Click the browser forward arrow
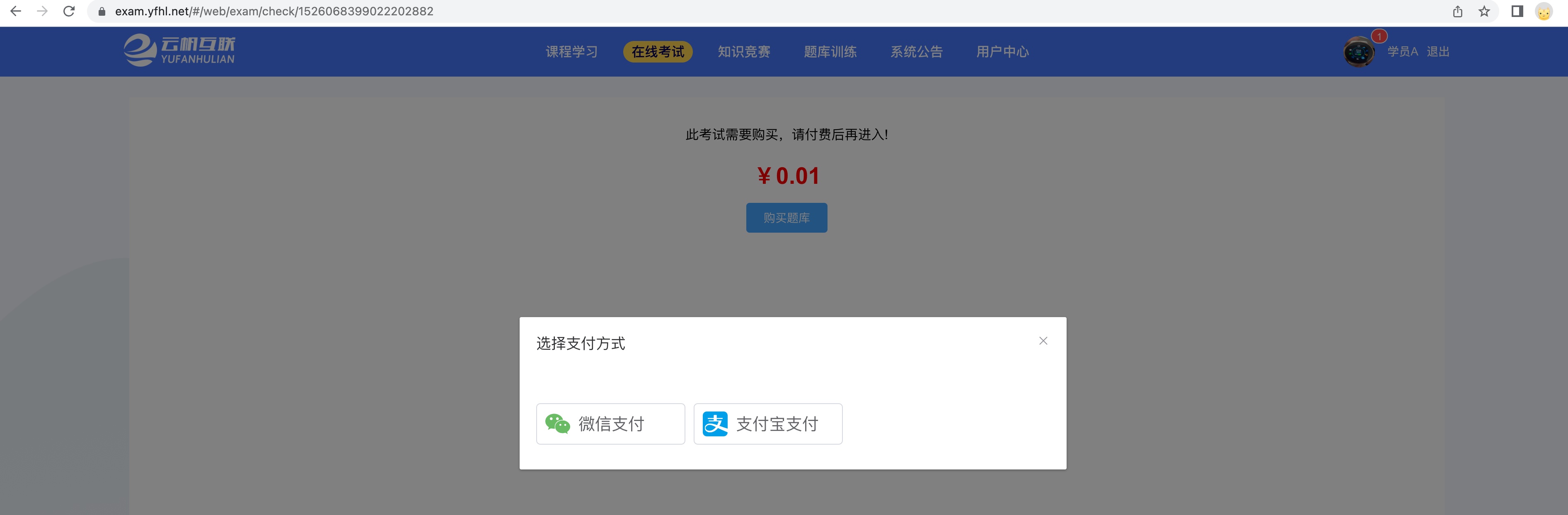This screenshot has height=515, width=1568. [x=42, y=11]
